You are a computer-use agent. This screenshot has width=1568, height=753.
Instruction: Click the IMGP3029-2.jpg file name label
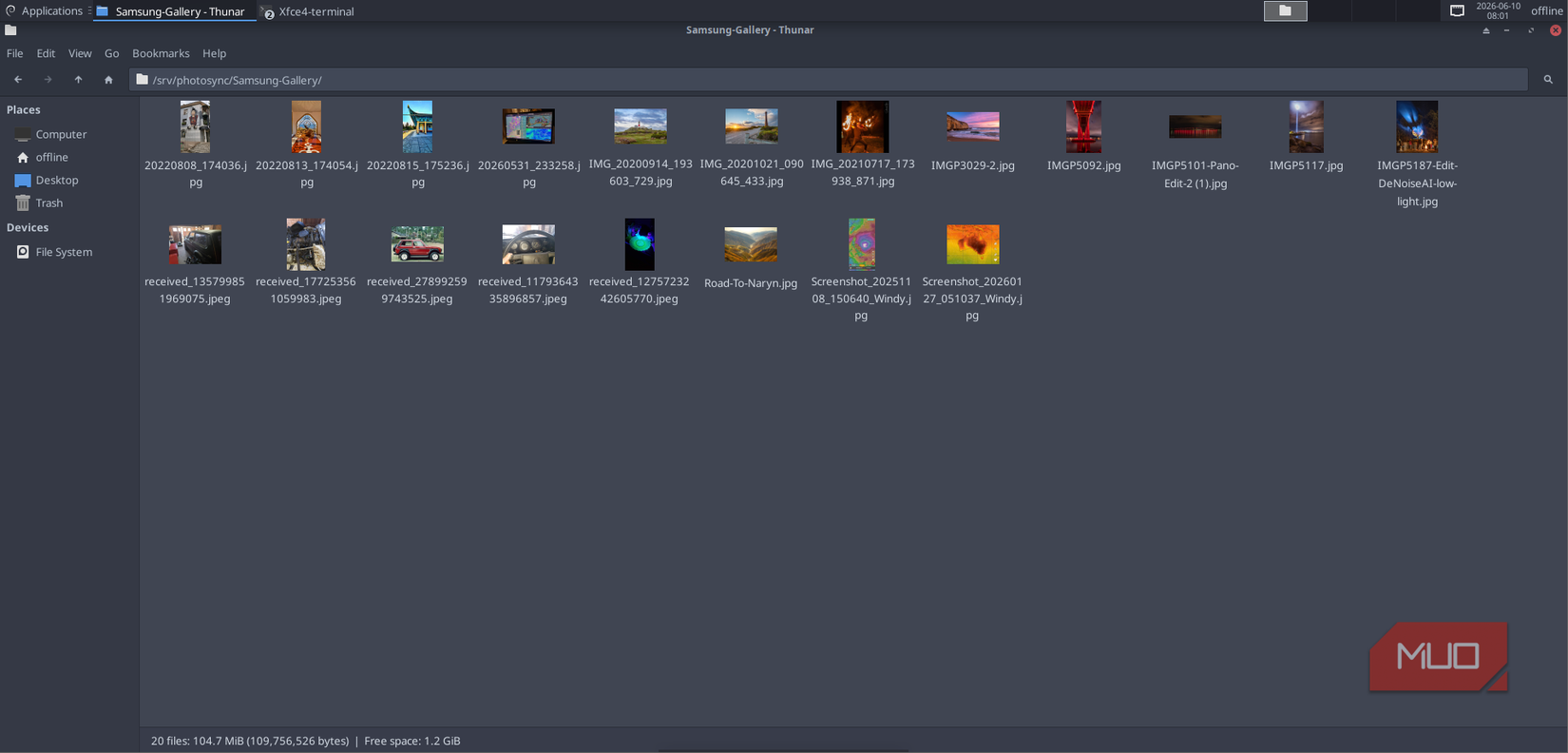tap(973, 165)
